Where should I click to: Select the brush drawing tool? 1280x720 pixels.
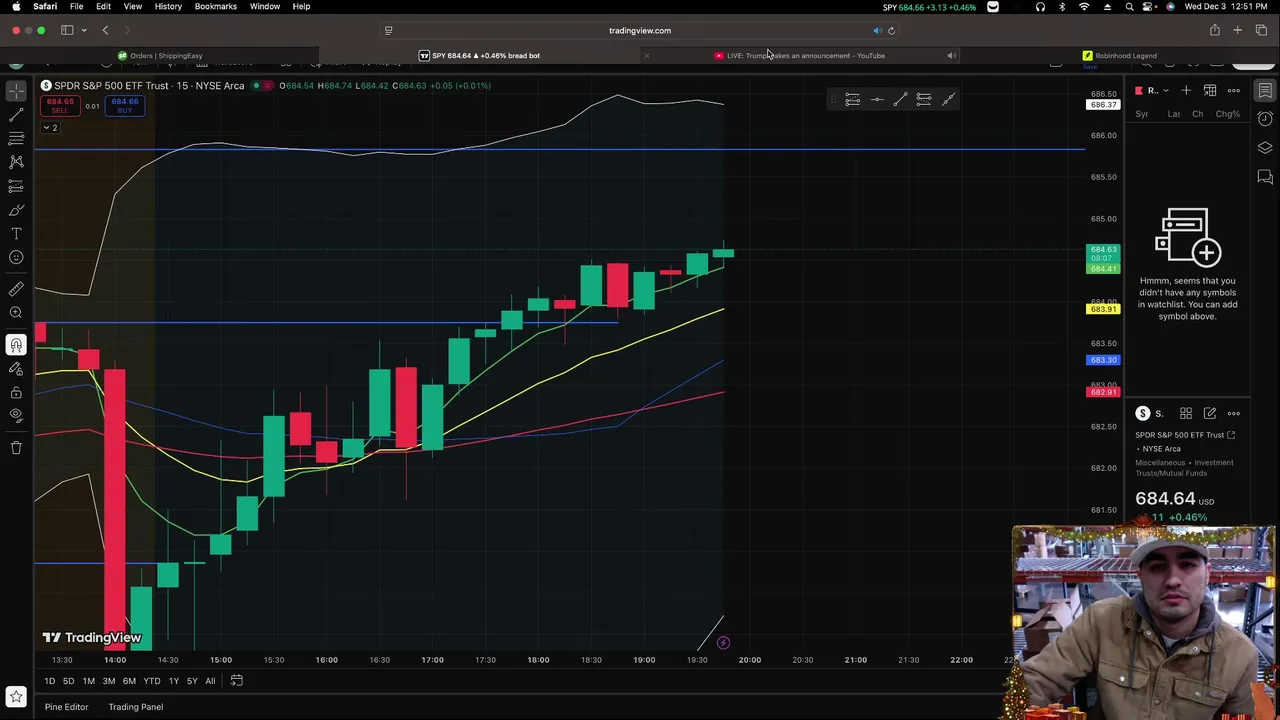point(16,210)
